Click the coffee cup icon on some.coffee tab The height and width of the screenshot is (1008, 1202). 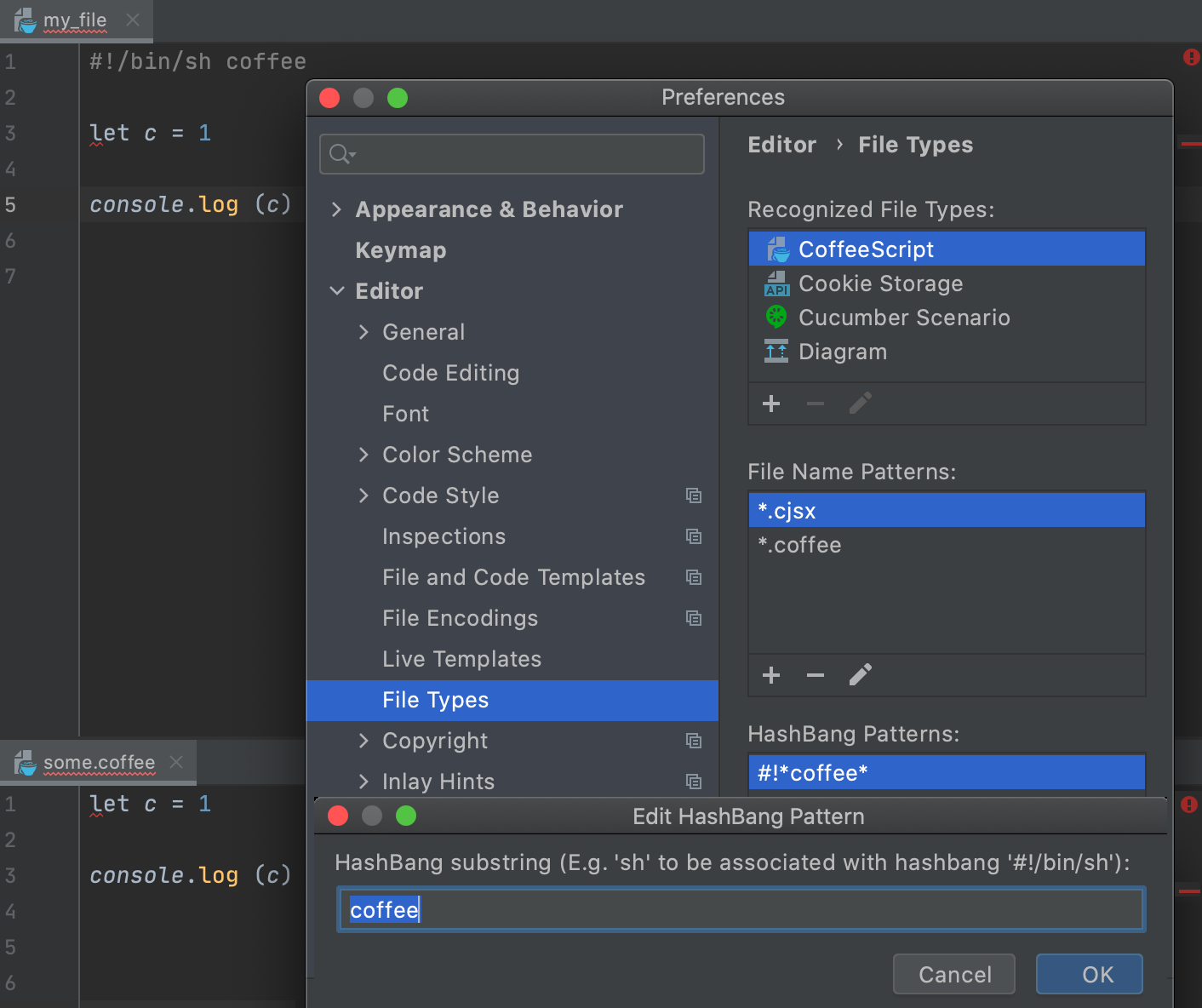pyautogui.click(x=26, y=763)
